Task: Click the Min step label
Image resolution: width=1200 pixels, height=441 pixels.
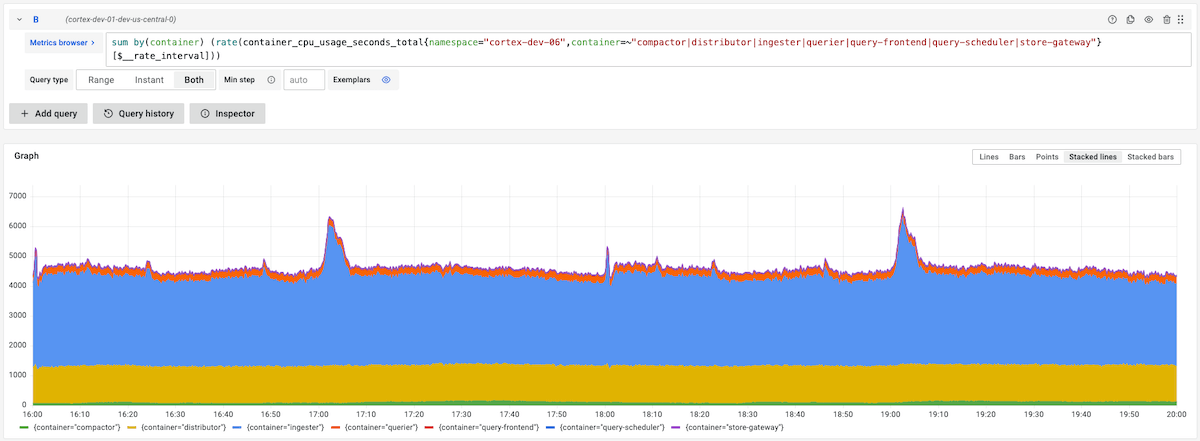Action: [241, 79]
